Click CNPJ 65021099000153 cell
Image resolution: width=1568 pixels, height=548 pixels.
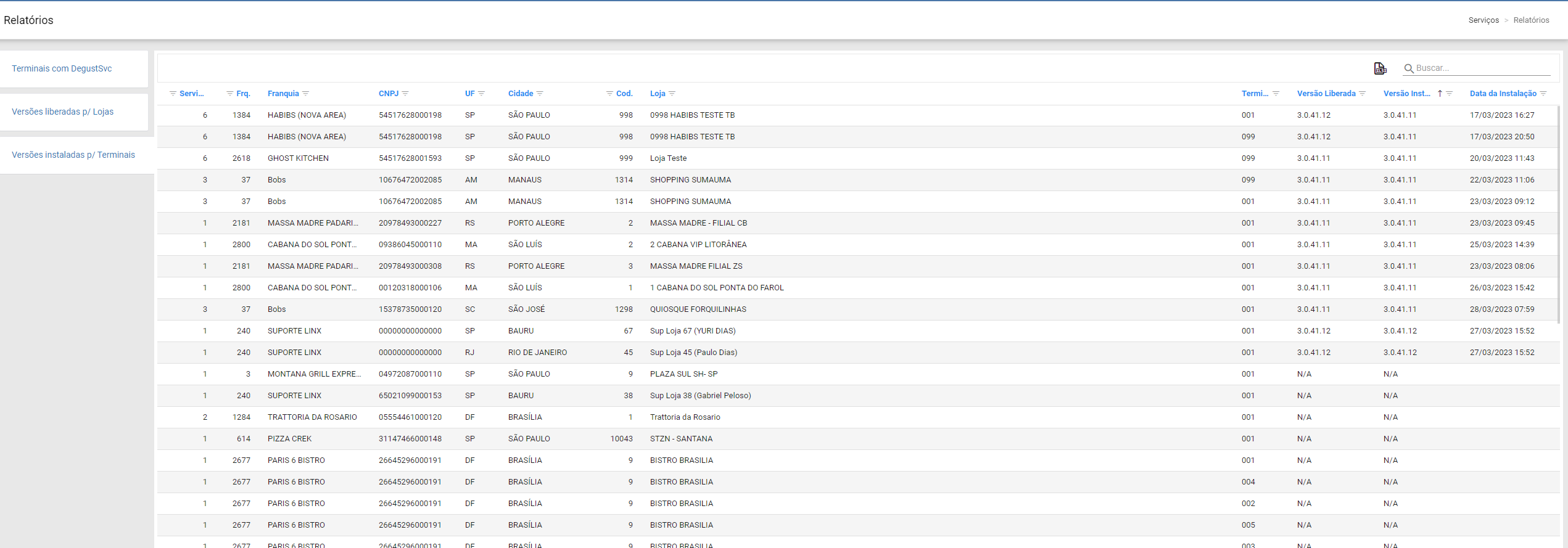click(410, 396)
